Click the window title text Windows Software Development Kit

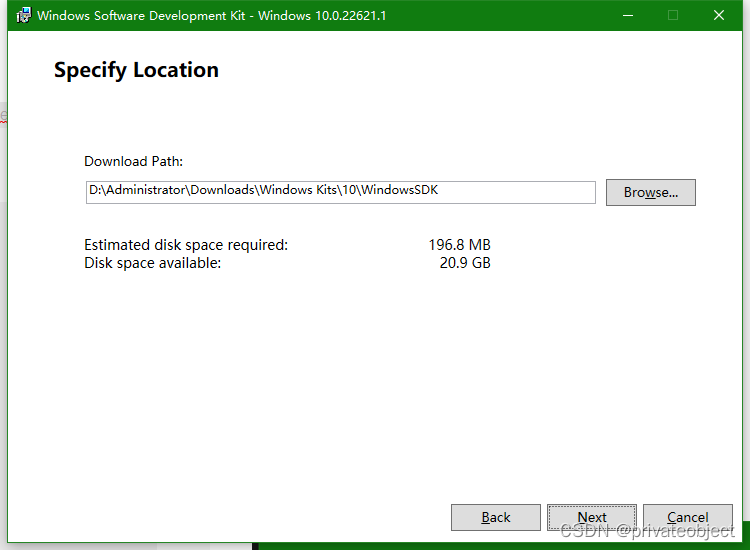pos(141,16)
